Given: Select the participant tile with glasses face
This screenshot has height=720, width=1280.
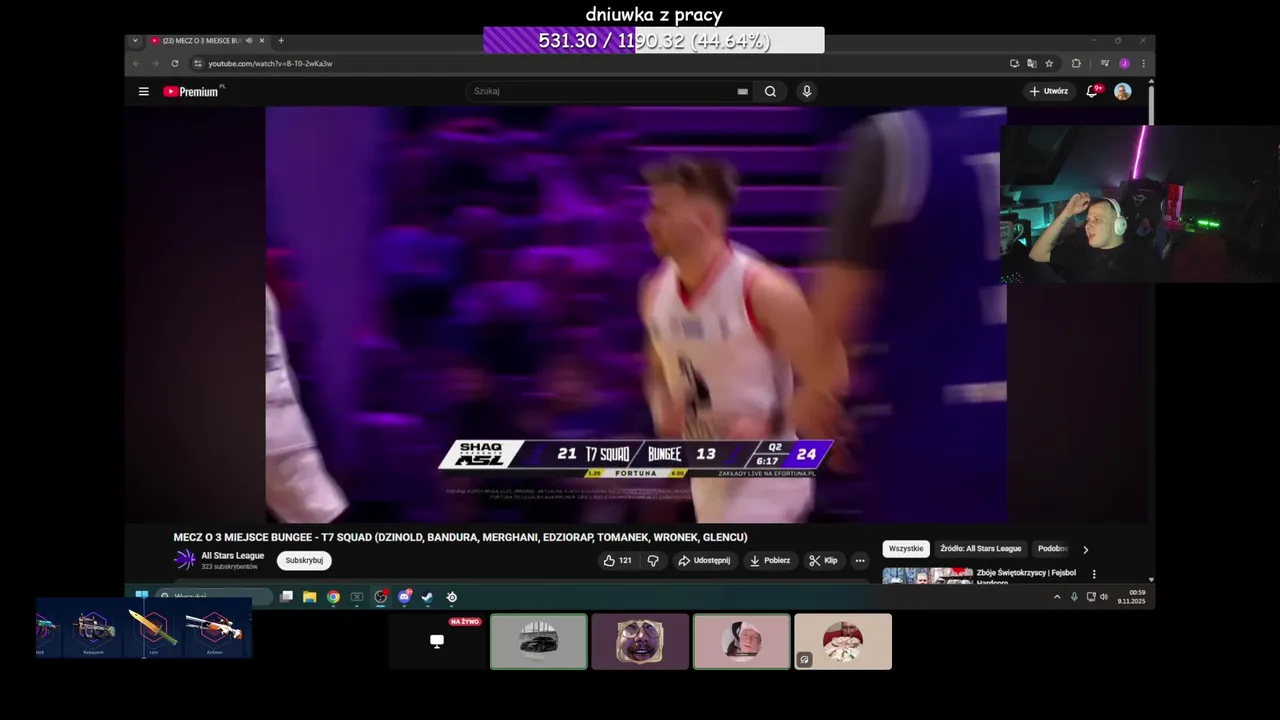Looking at the screenshot, I should [x=640, y=641].
